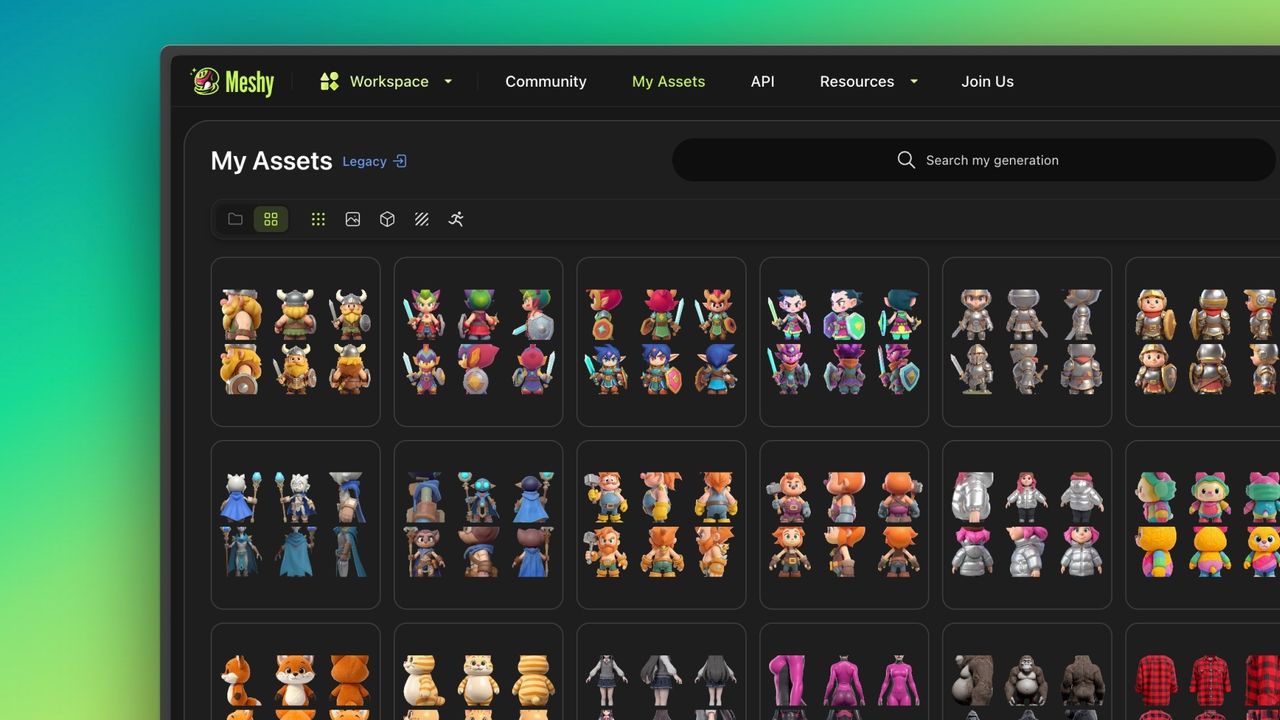Click the Legacy exit arrow icon

click(x=400, y=161)
